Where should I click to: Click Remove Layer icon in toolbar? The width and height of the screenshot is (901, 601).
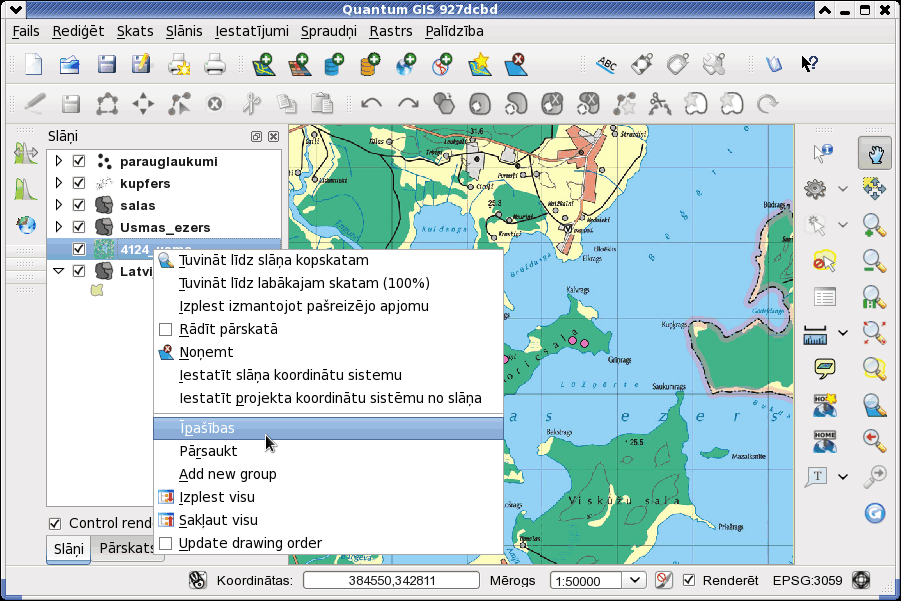pos(516,64)
